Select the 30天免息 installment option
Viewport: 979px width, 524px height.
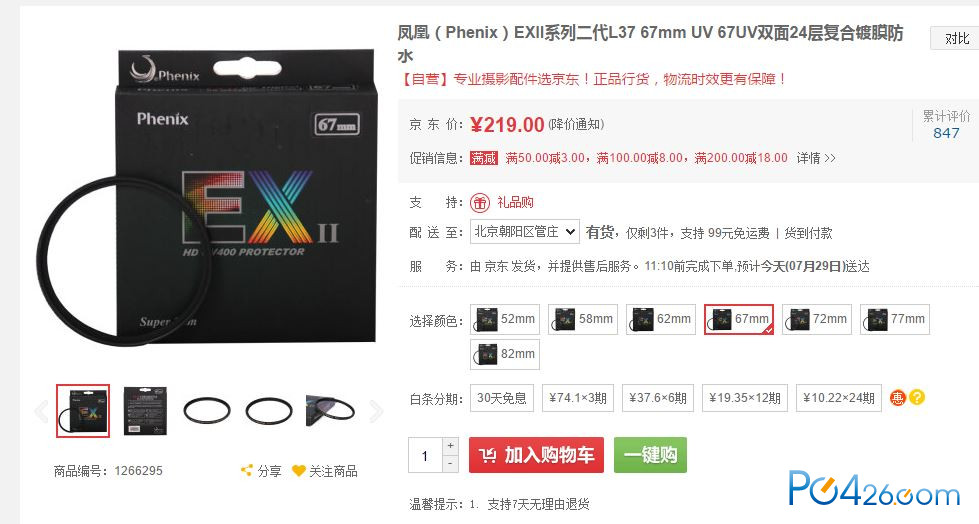(502, 398)
